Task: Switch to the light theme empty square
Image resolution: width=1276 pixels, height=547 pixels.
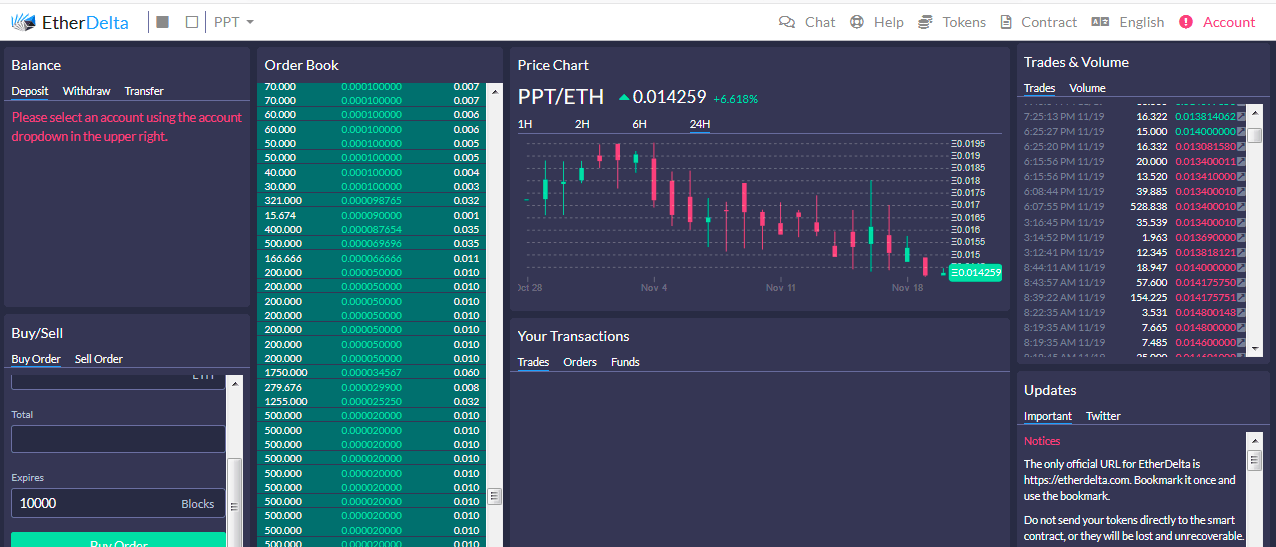Action: [x=192, y=22]
